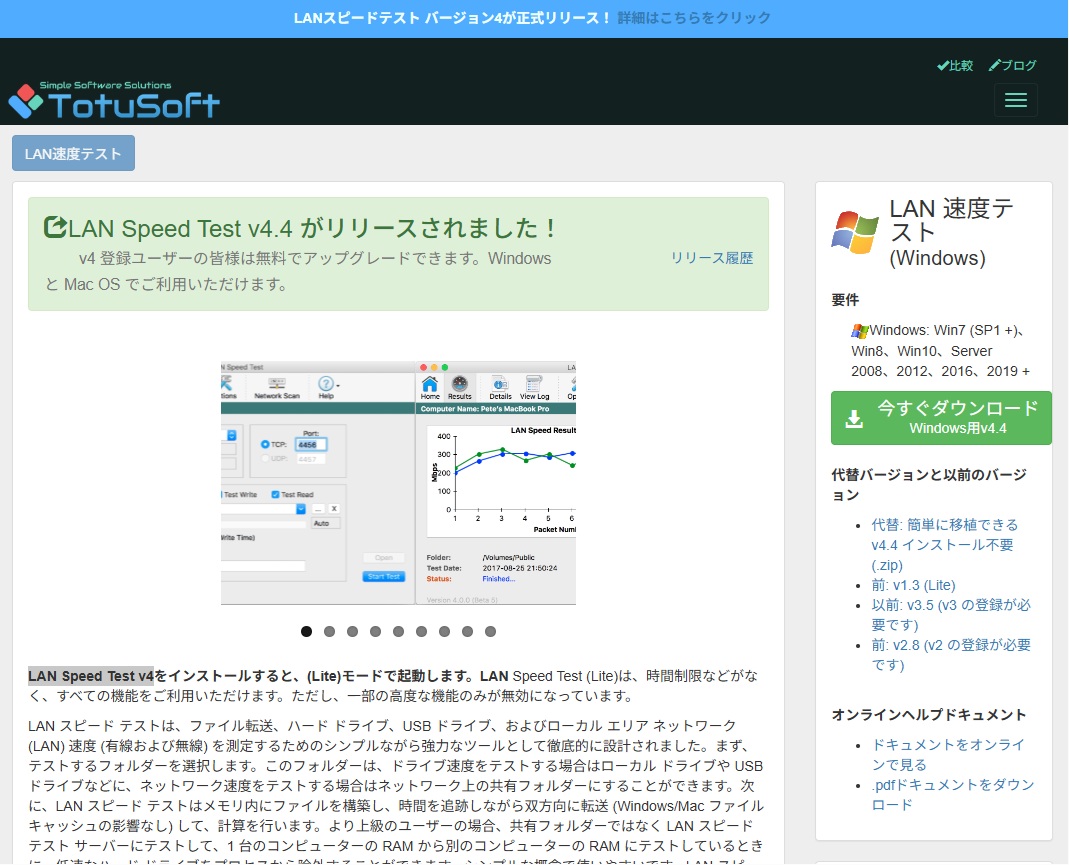Open the 比較 link with checkmark

coord(955,66)
